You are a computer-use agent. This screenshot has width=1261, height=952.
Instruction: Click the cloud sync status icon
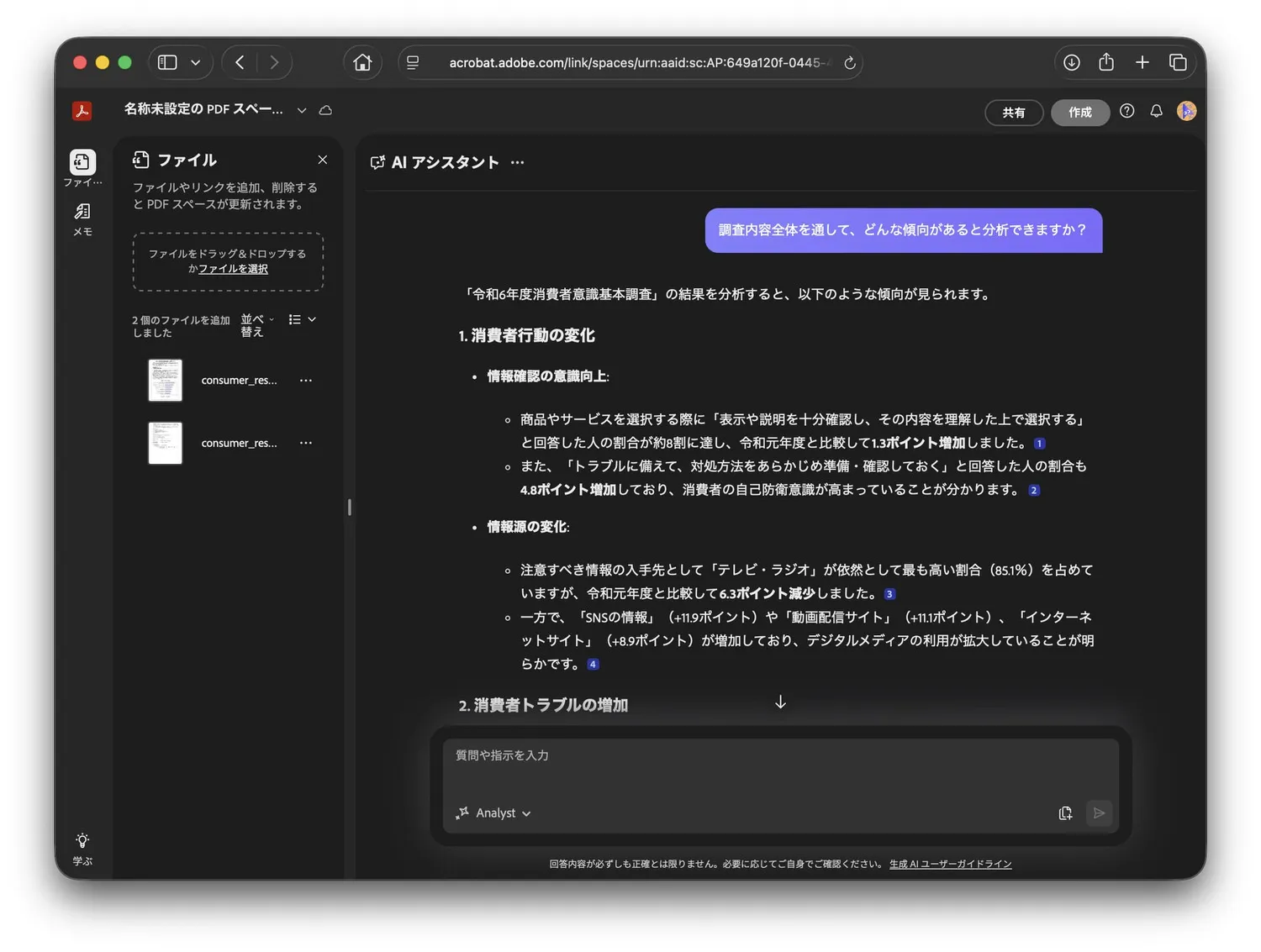coord(325,110)
